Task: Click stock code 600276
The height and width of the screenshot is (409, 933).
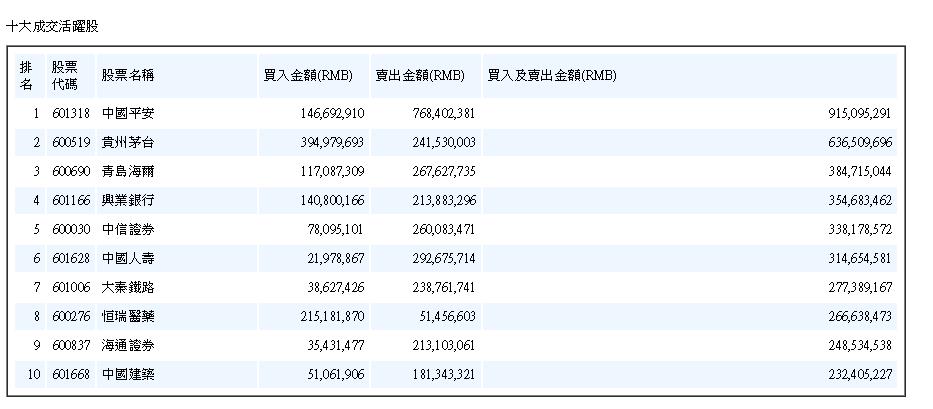Action: pos(71,317)
